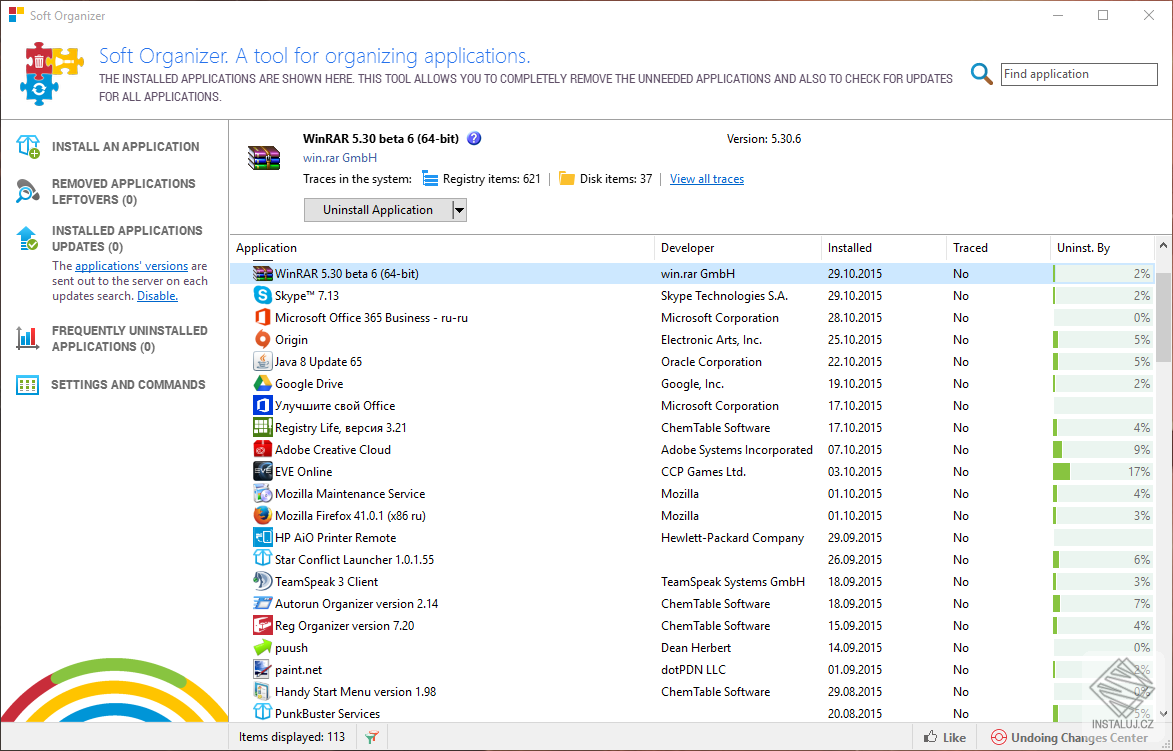Open Removed Applications Leftovers (0)

coord(123,191)
